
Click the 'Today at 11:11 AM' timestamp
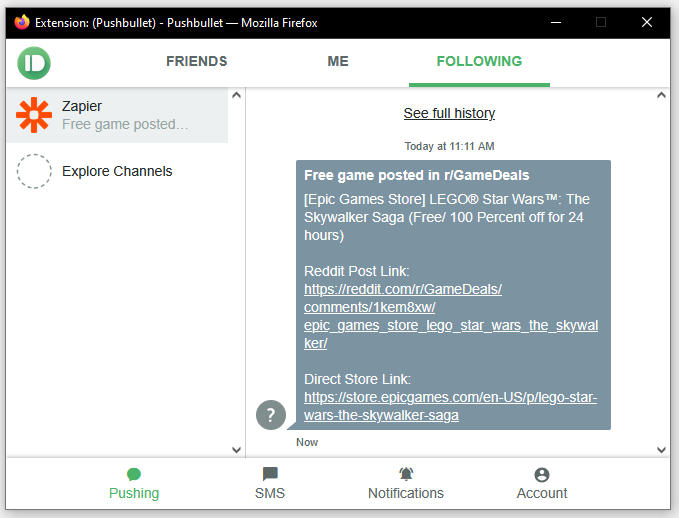(x=449, y=146)
